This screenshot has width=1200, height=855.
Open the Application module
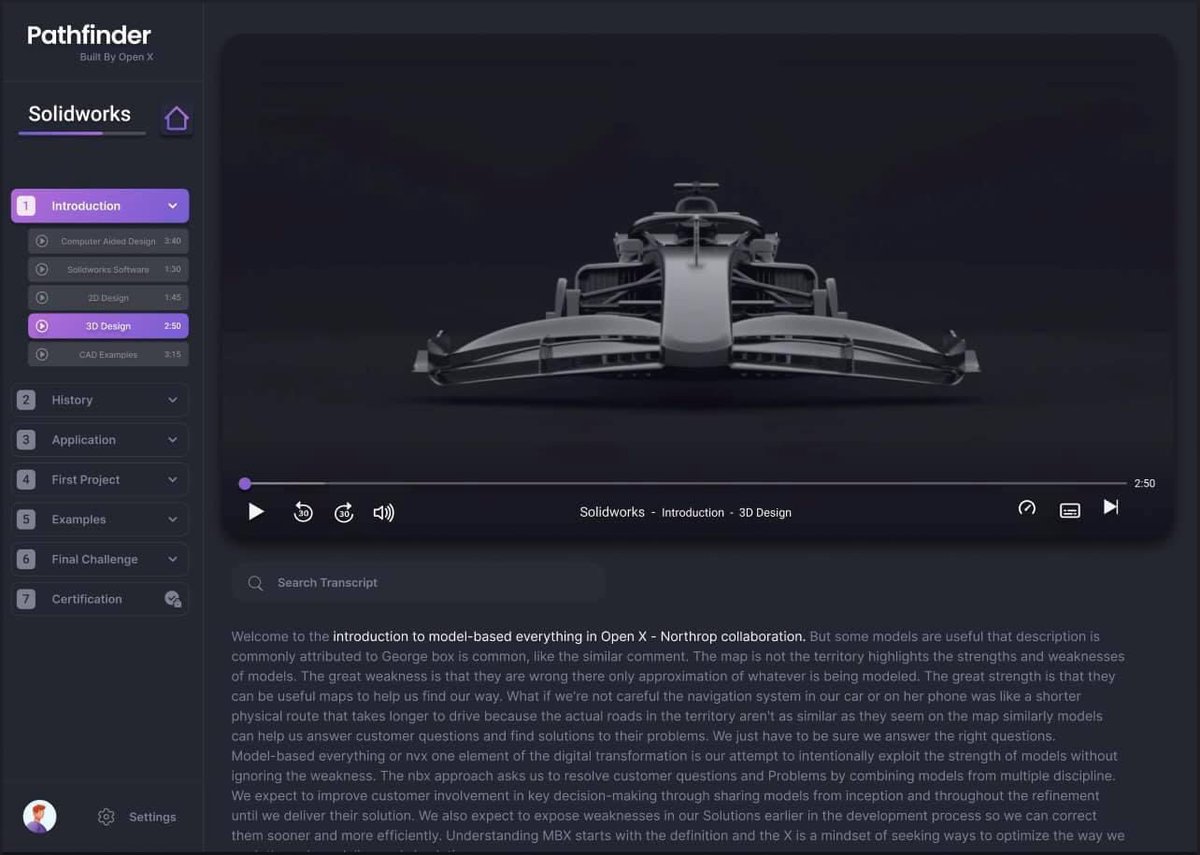pyautogui.click(x=100, y=440)
